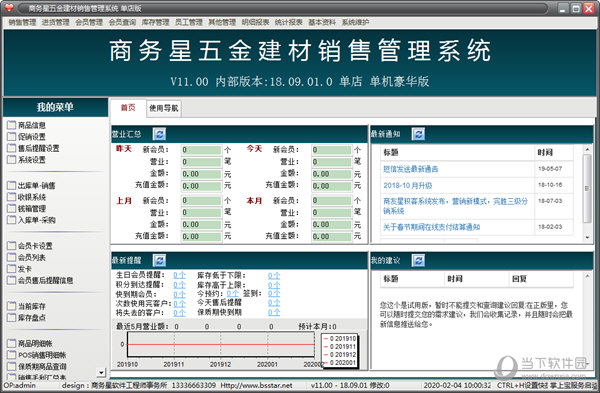
Task: Click 次数快用完客户 count link
Action: [179, 303]
